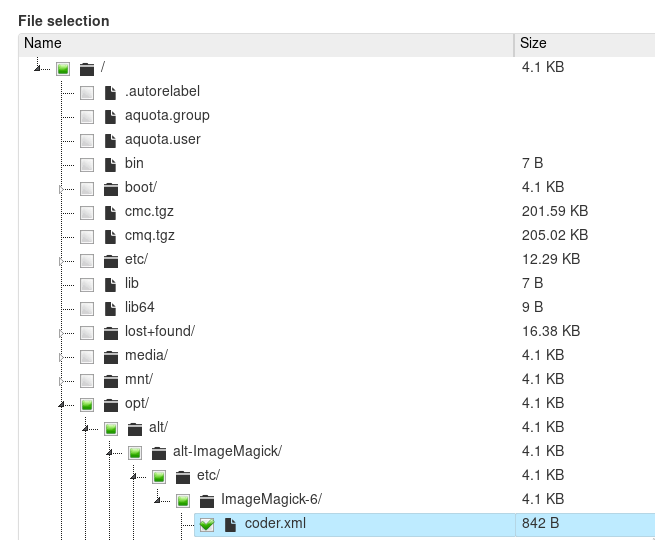Check the etc/ top-level folder checkbox
The image size is (655, 540).
[x=87, y=261]
